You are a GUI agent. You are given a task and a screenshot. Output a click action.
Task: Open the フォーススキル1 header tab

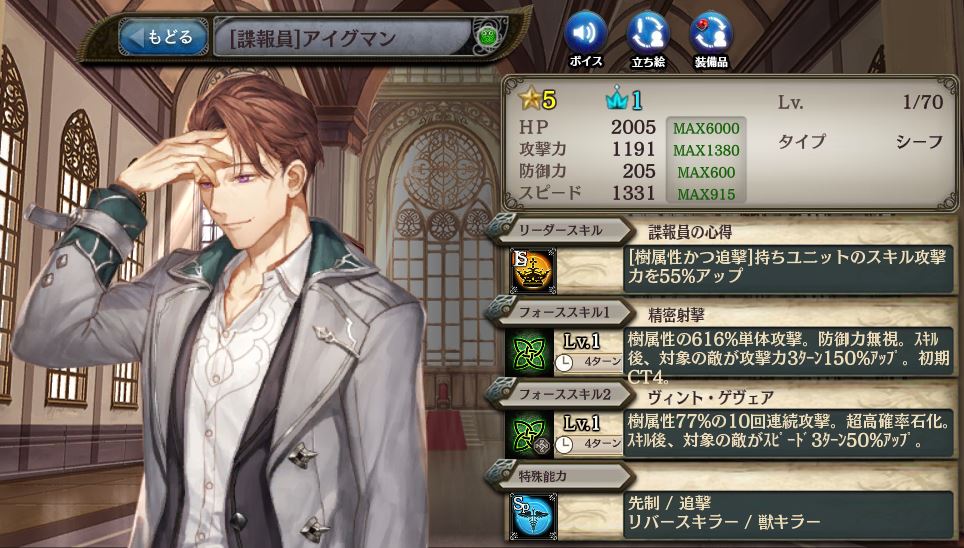pos(559,312)
